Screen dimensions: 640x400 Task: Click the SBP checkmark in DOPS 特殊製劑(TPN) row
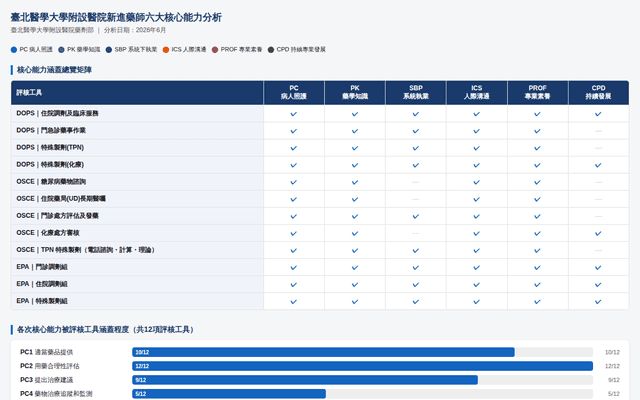pos(416,148)
